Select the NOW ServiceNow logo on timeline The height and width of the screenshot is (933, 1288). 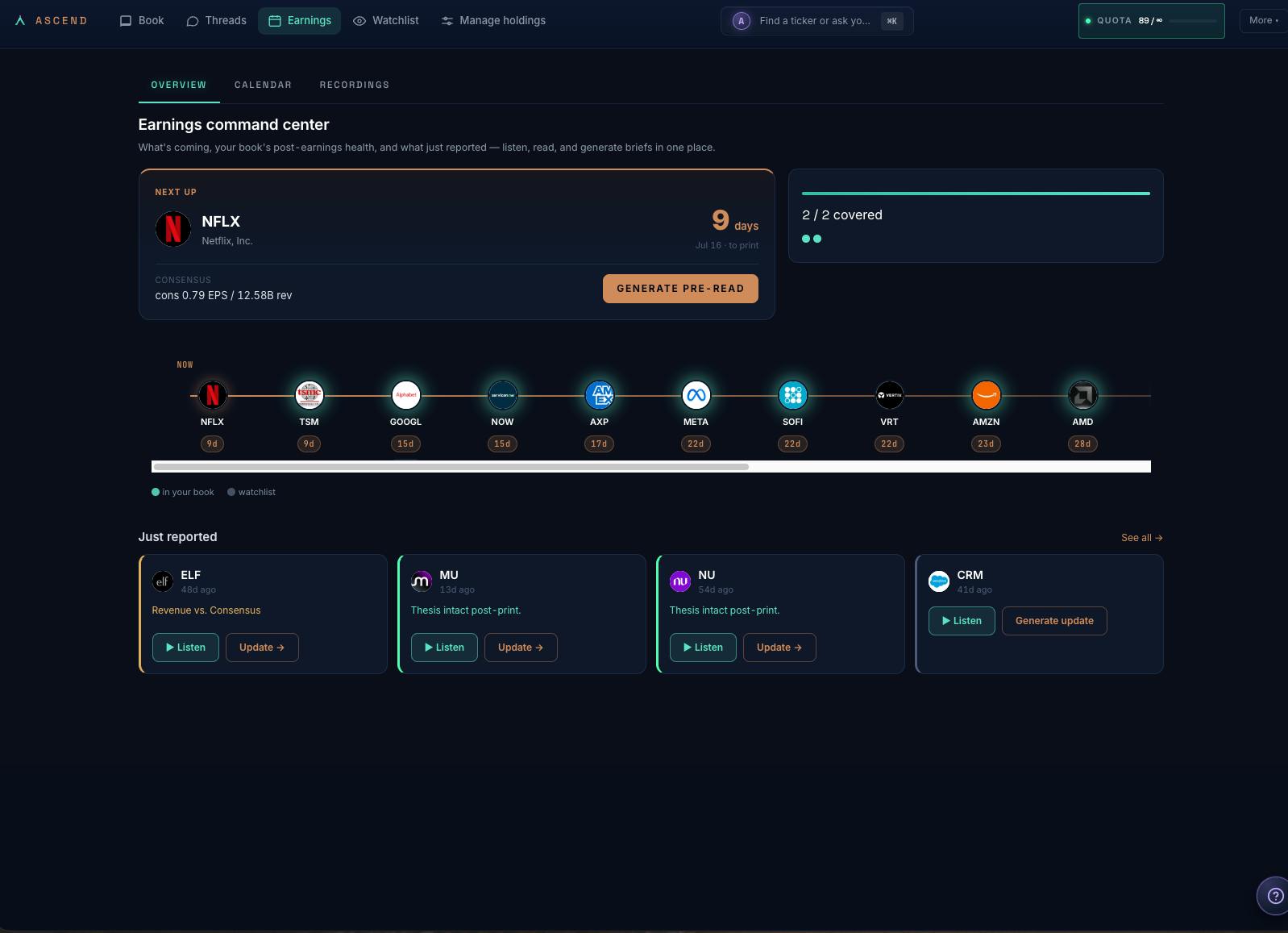coord(503,395)
